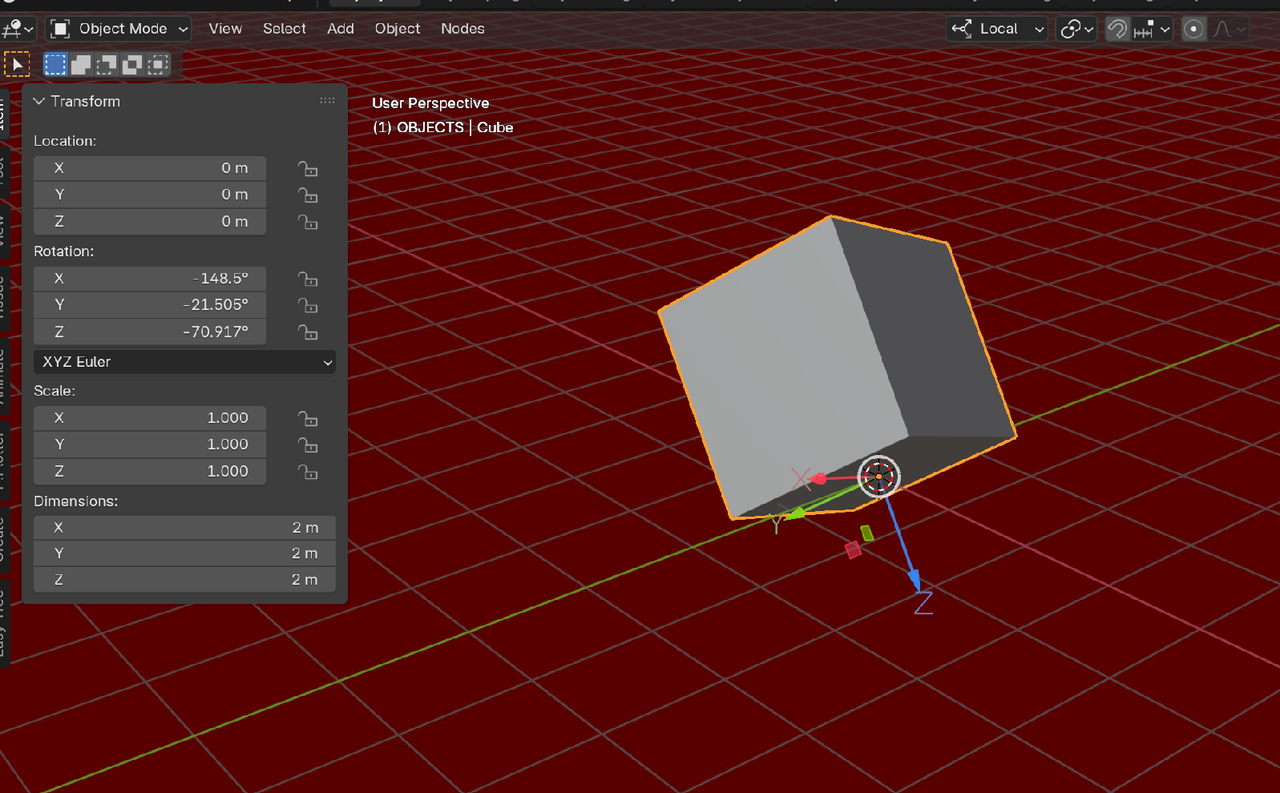1280x793 pixels.
Task: Click the panel drag grip on Transform
Action: (327, 101)
